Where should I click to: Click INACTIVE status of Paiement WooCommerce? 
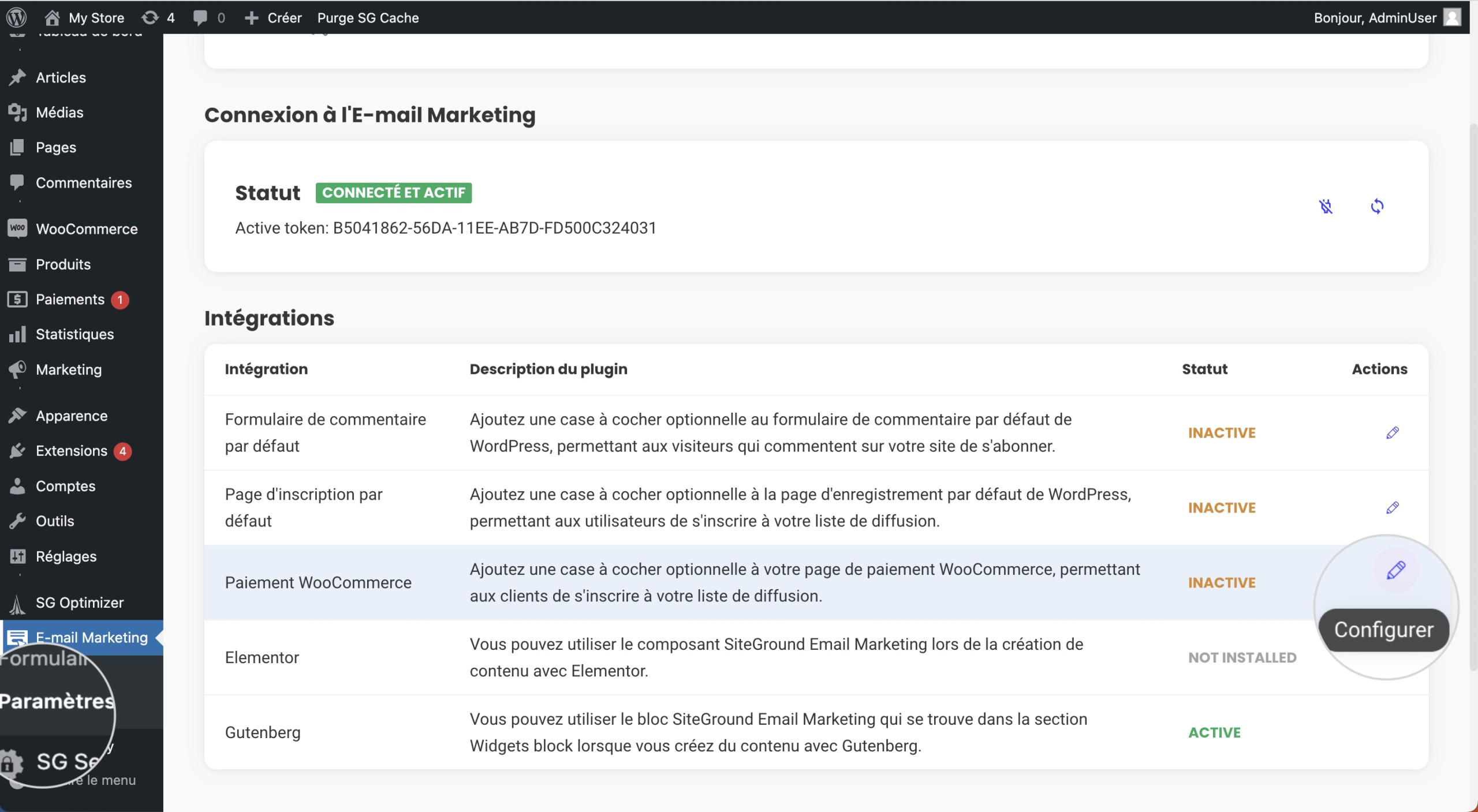point(1222,582)
